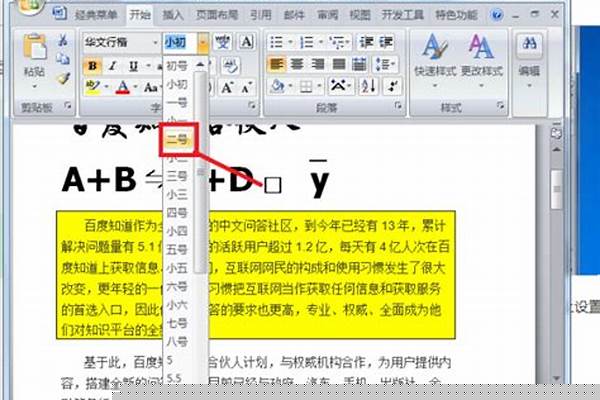Open the underline style arrow
The width and height of the screenshot is (600, 400).
148,66
